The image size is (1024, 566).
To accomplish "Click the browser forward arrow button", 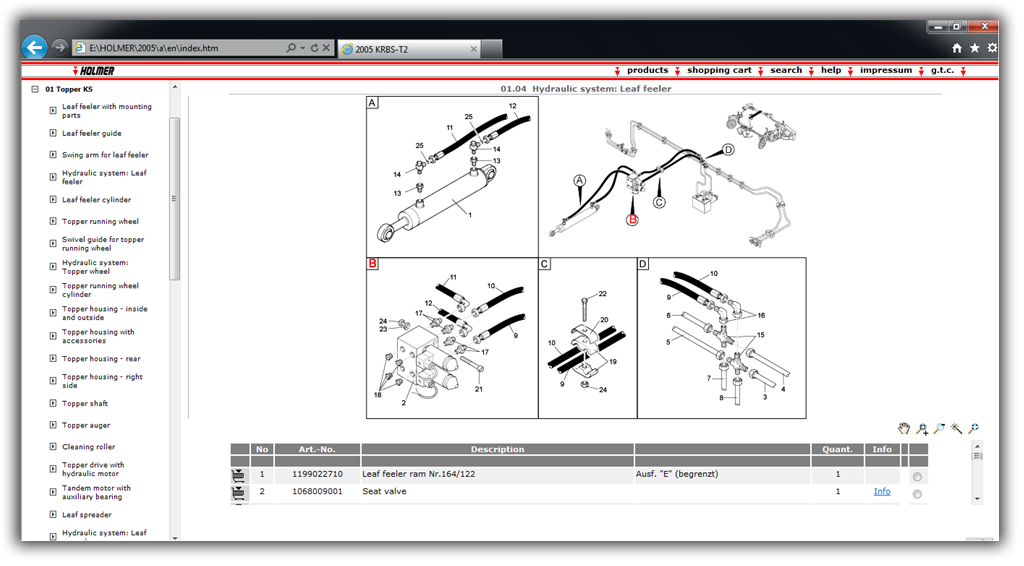I will pos(59,47).
